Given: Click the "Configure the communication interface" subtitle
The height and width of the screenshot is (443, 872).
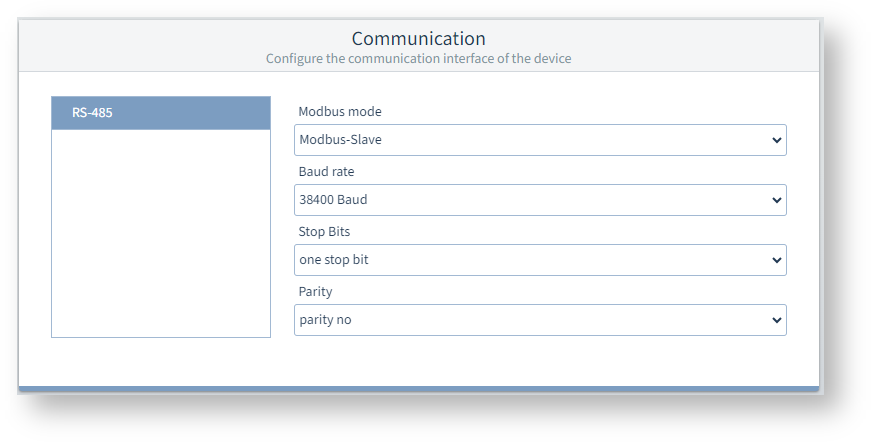Looking at the screenshot, I should 418,59.
